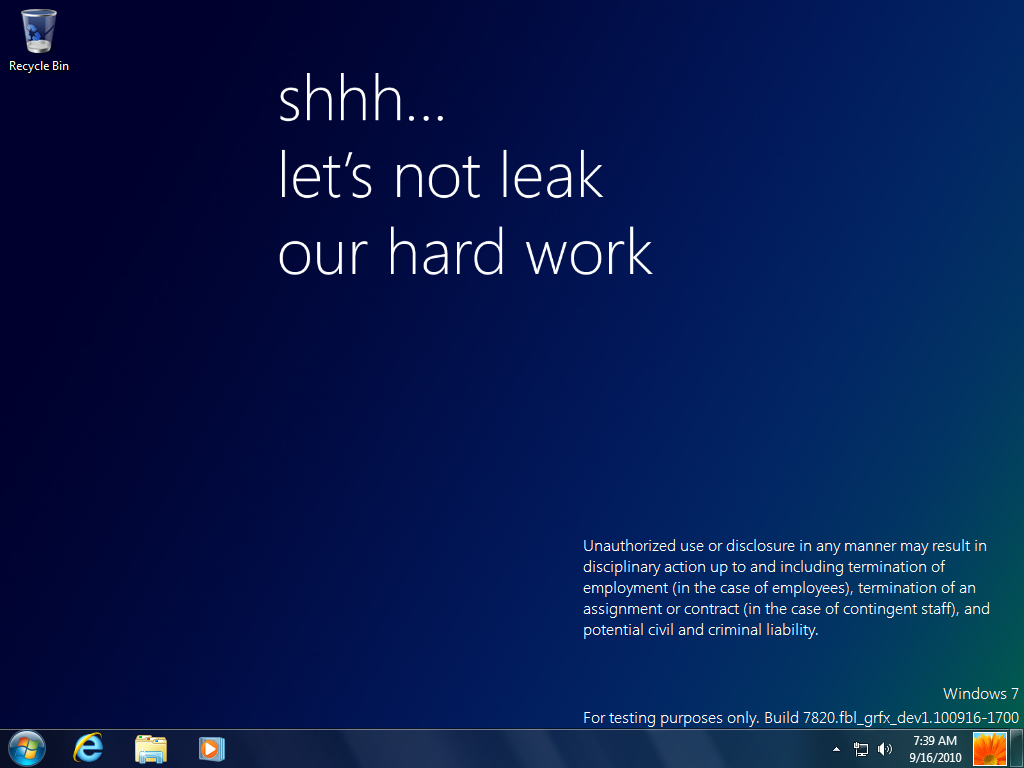
Task: Open the network status tray icon
Action: (861, 749)
